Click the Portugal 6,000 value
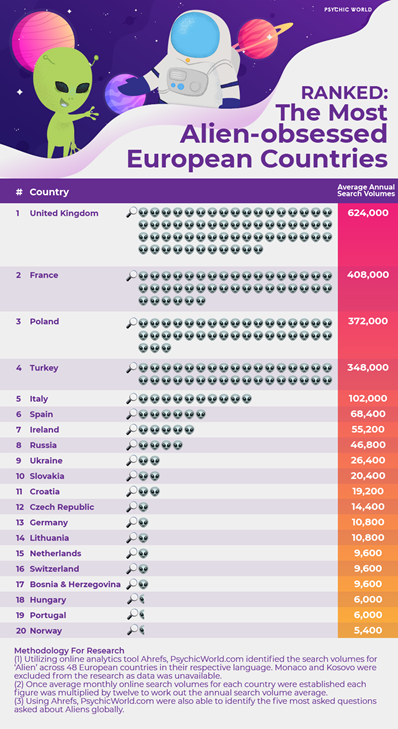The height and width of the screenshot is (729, 398). [x=368, y=615]
